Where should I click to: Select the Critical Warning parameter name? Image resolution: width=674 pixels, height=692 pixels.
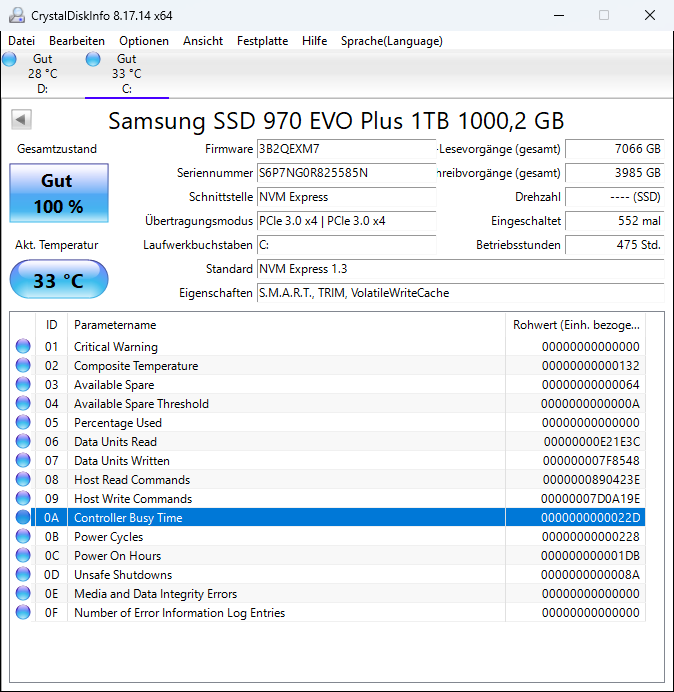pos(116,347)
